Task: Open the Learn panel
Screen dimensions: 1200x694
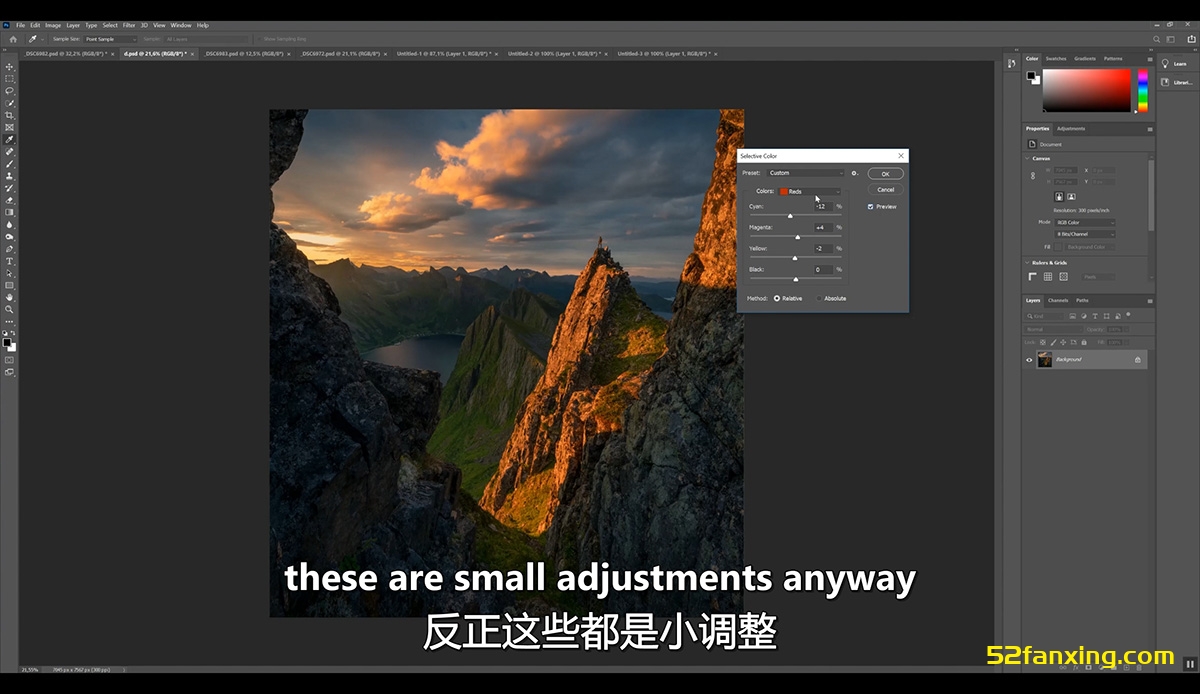Action: [1175, 63]
